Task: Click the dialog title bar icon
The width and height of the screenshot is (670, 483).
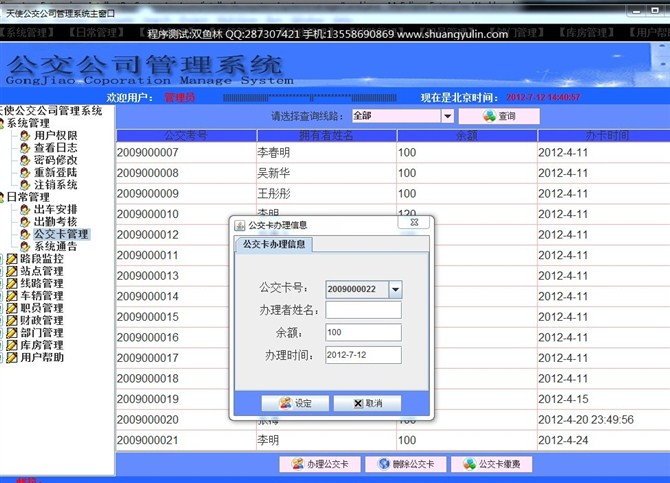Action: coord(240,225)
